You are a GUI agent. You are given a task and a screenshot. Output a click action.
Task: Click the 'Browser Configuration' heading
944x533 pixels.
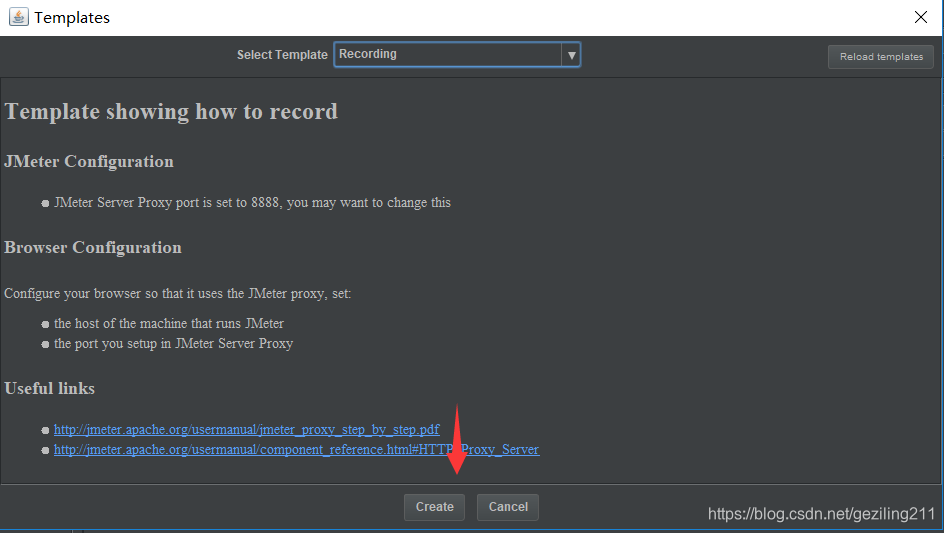(93, 248)
